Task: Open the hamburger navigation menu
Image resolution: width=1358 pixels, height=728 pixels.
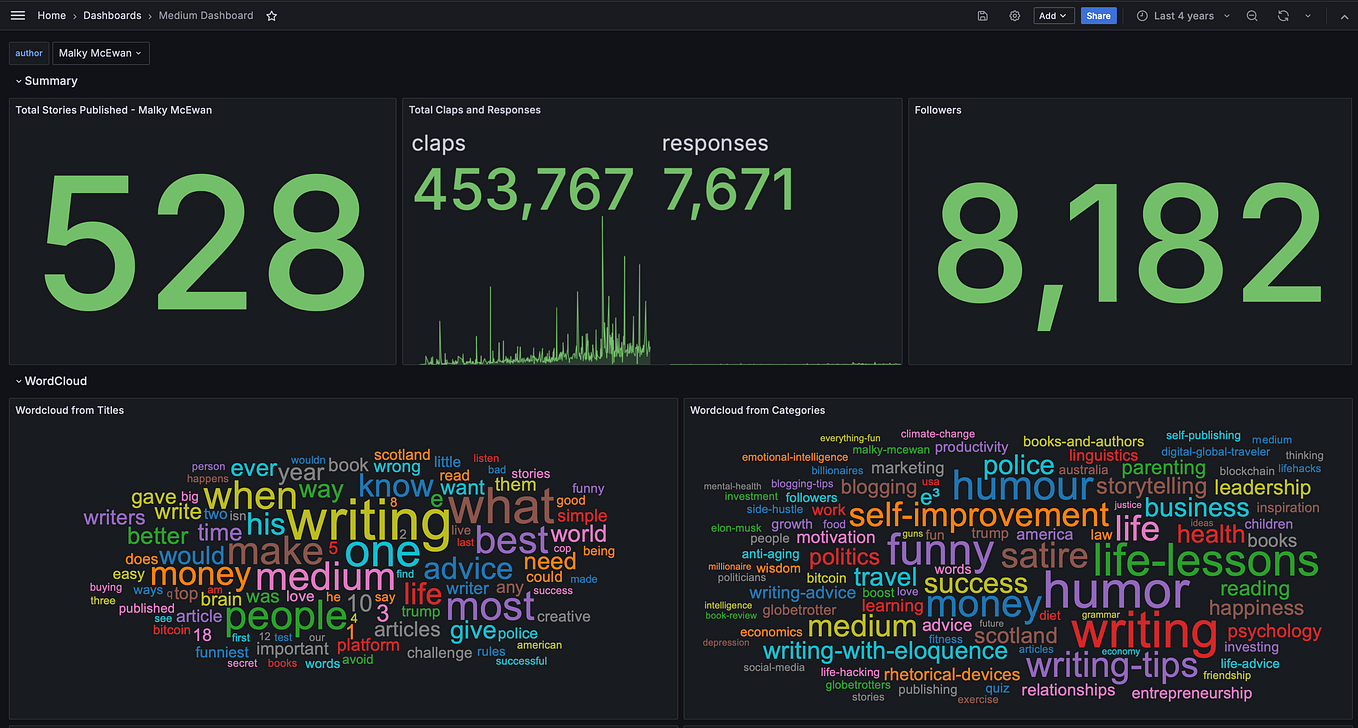Action: [17, 16]
